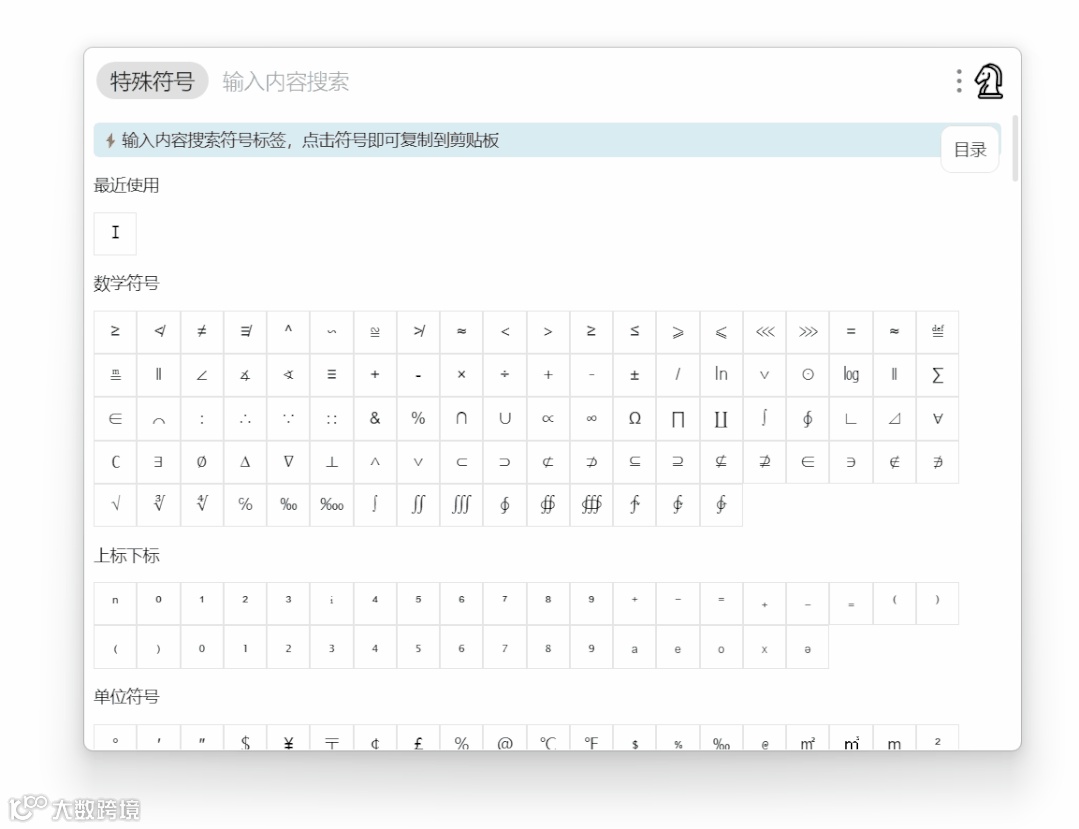Copy the perpendicular ⊥ symbol
Viewport: 1079px width, 829px height.
point(332,462)
